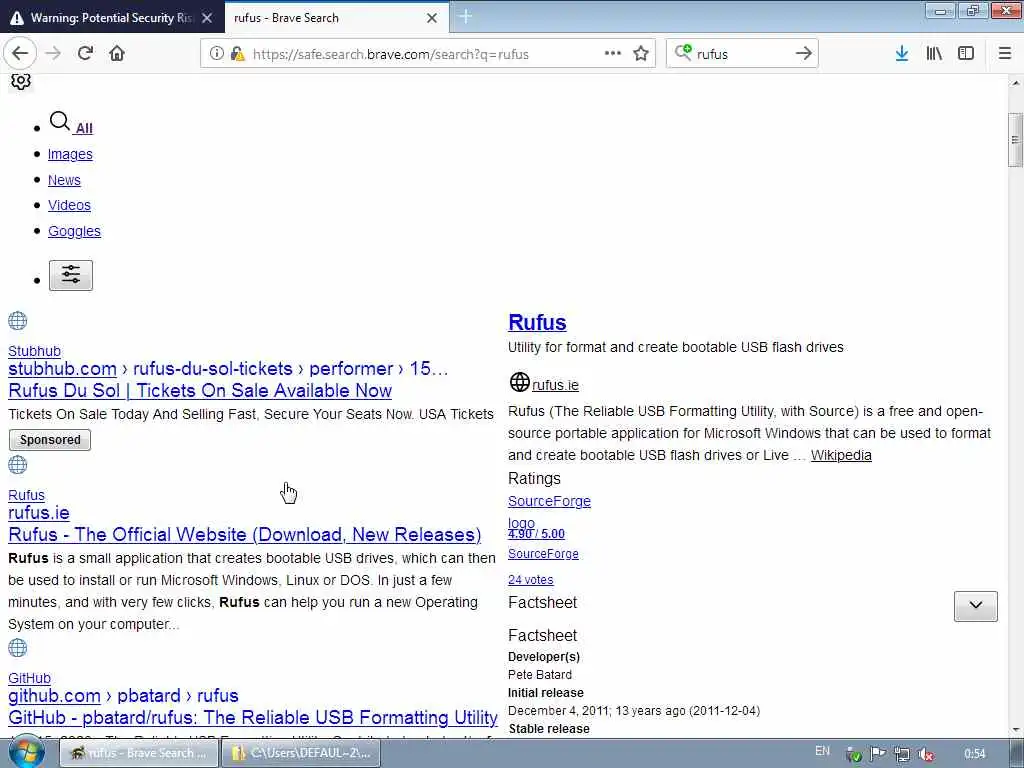Expand the Factsheet dropdown chevron

coord(976,606)
